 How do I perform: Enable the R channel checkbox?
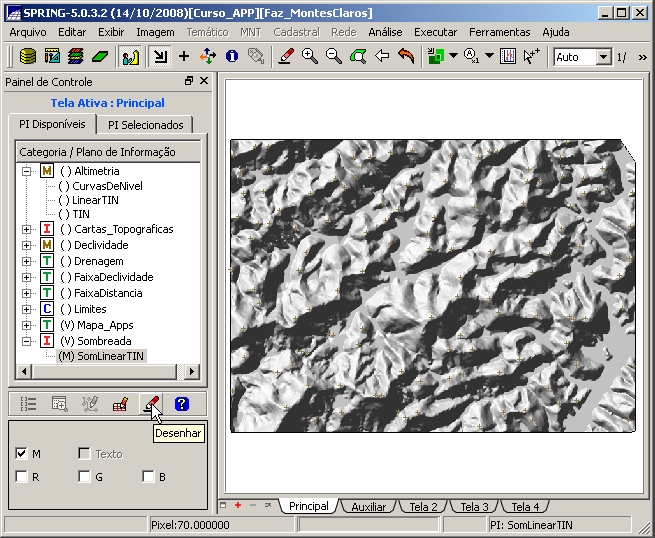click(x=22, y=477)
